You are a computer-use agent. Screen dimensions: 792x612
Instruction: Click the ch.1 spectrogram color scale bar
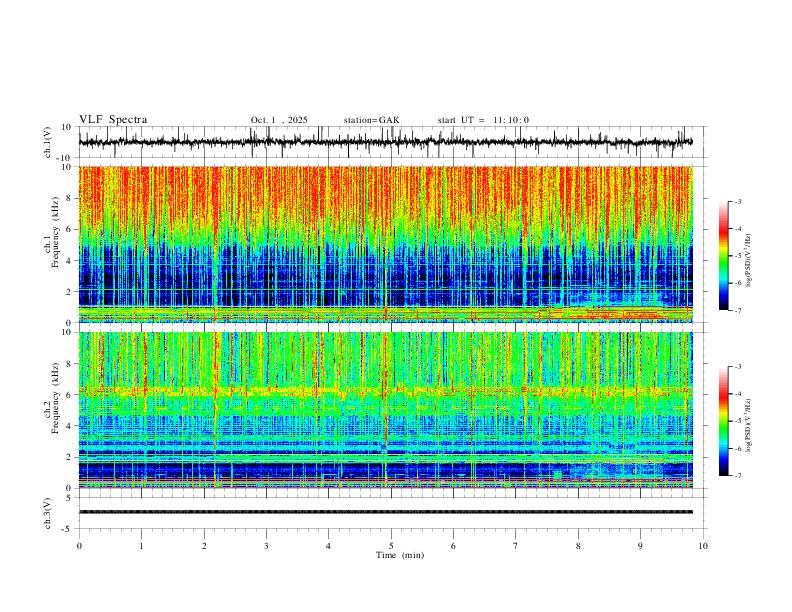pos(723,256)
